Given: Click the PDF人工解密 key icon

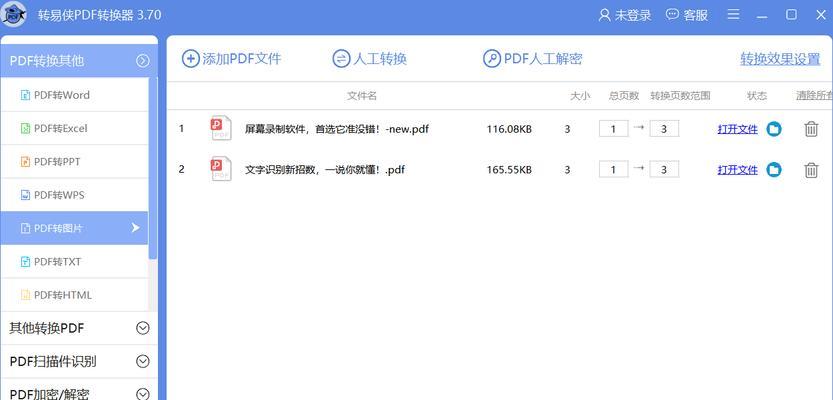Looking at the screenshot, I should point(492,58).
